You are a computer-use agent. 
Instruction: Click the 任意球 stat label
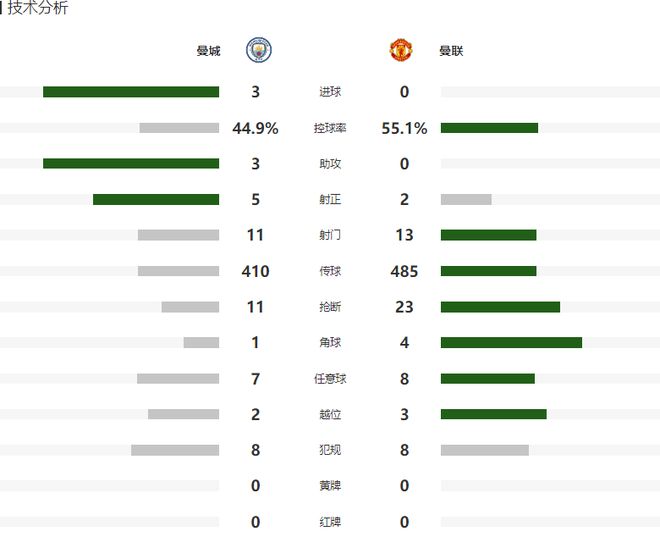tap(330, 379)
